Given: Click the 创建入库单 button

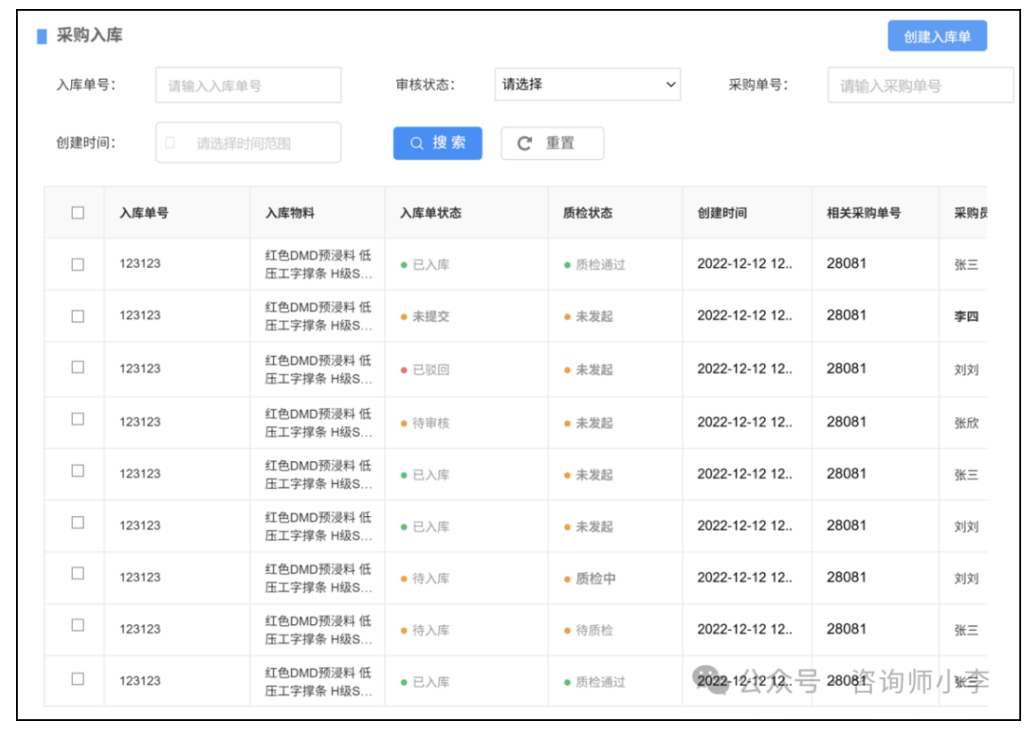Looking at the screenshot, I should (936, 37).
